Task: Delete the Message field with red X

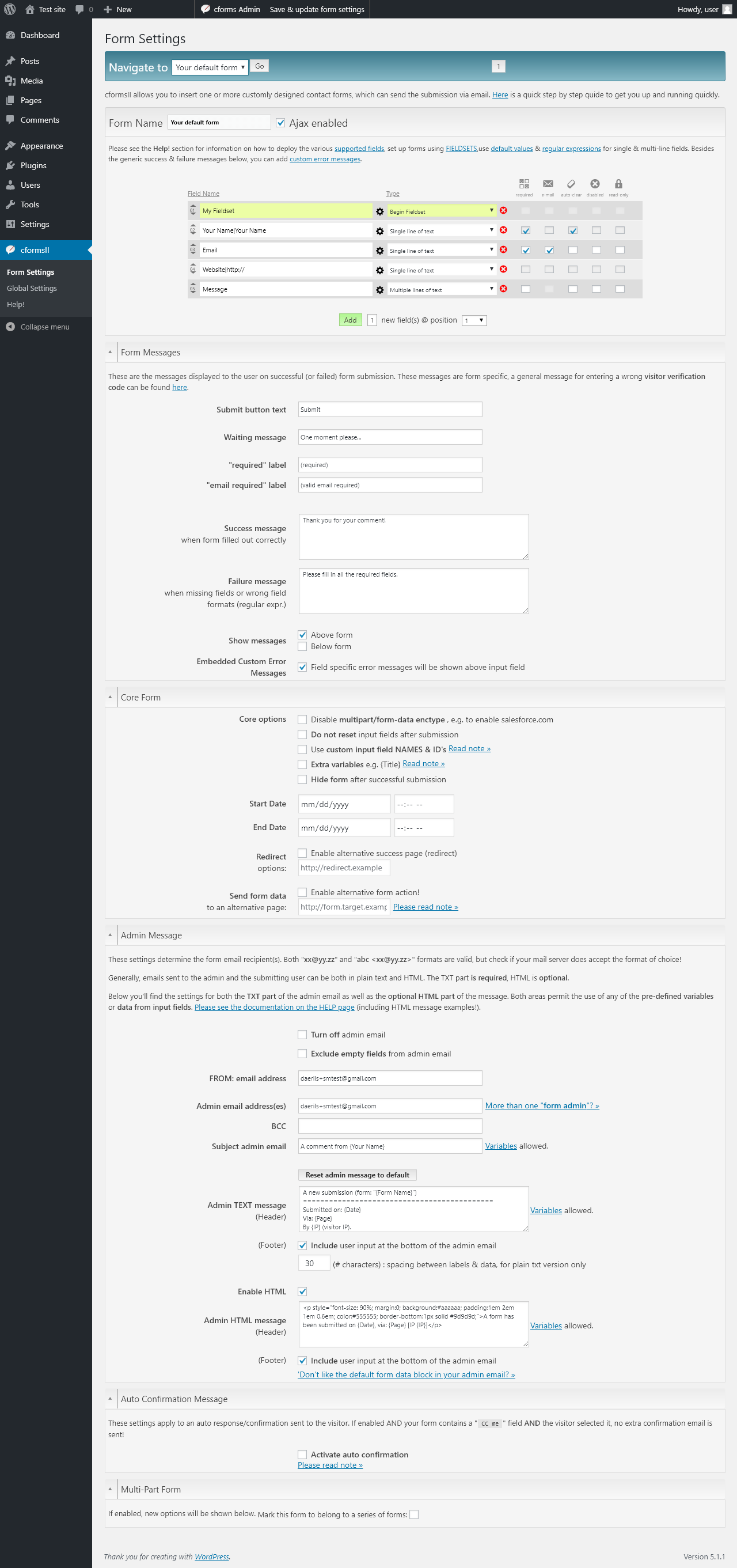Action: (503, 289)
